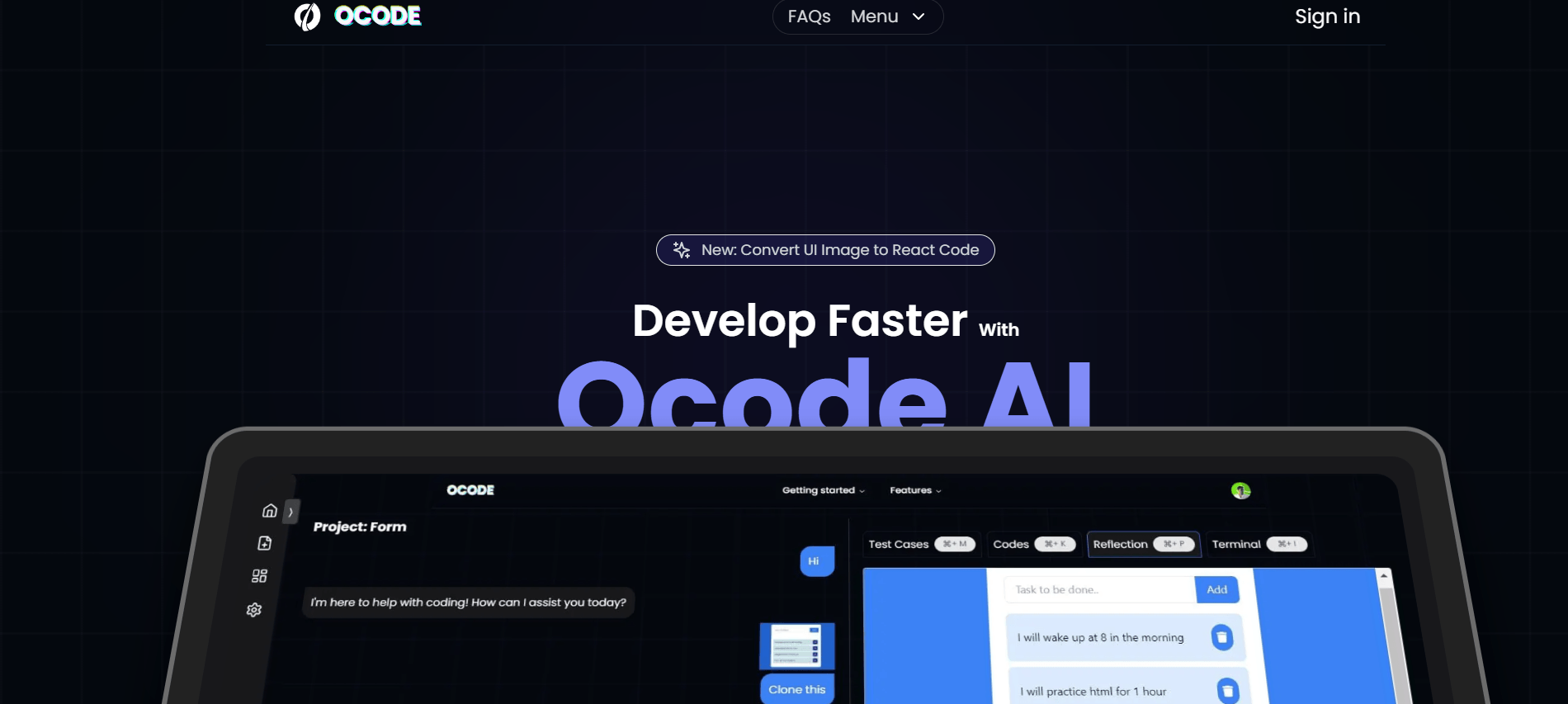Image resolution: width=1568 pixels, height=704 pixels.
Task: Open the FAQs link
Action: pyautogui.click(x=809, y=17)
